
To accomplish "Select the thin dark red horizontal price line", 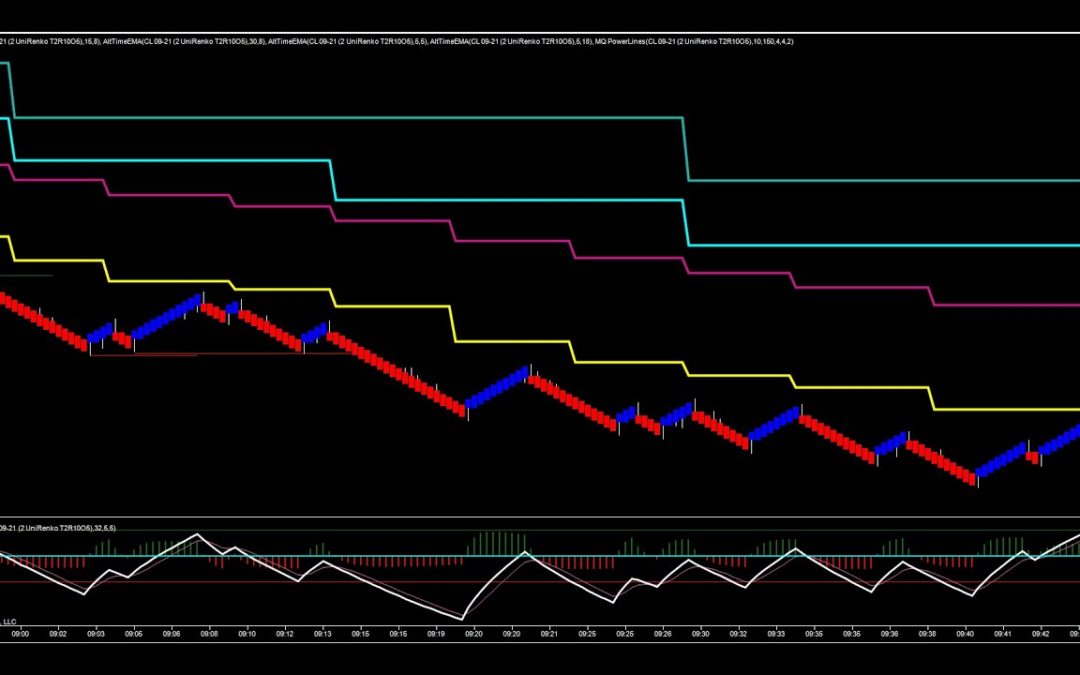I will tap(150, 354).
